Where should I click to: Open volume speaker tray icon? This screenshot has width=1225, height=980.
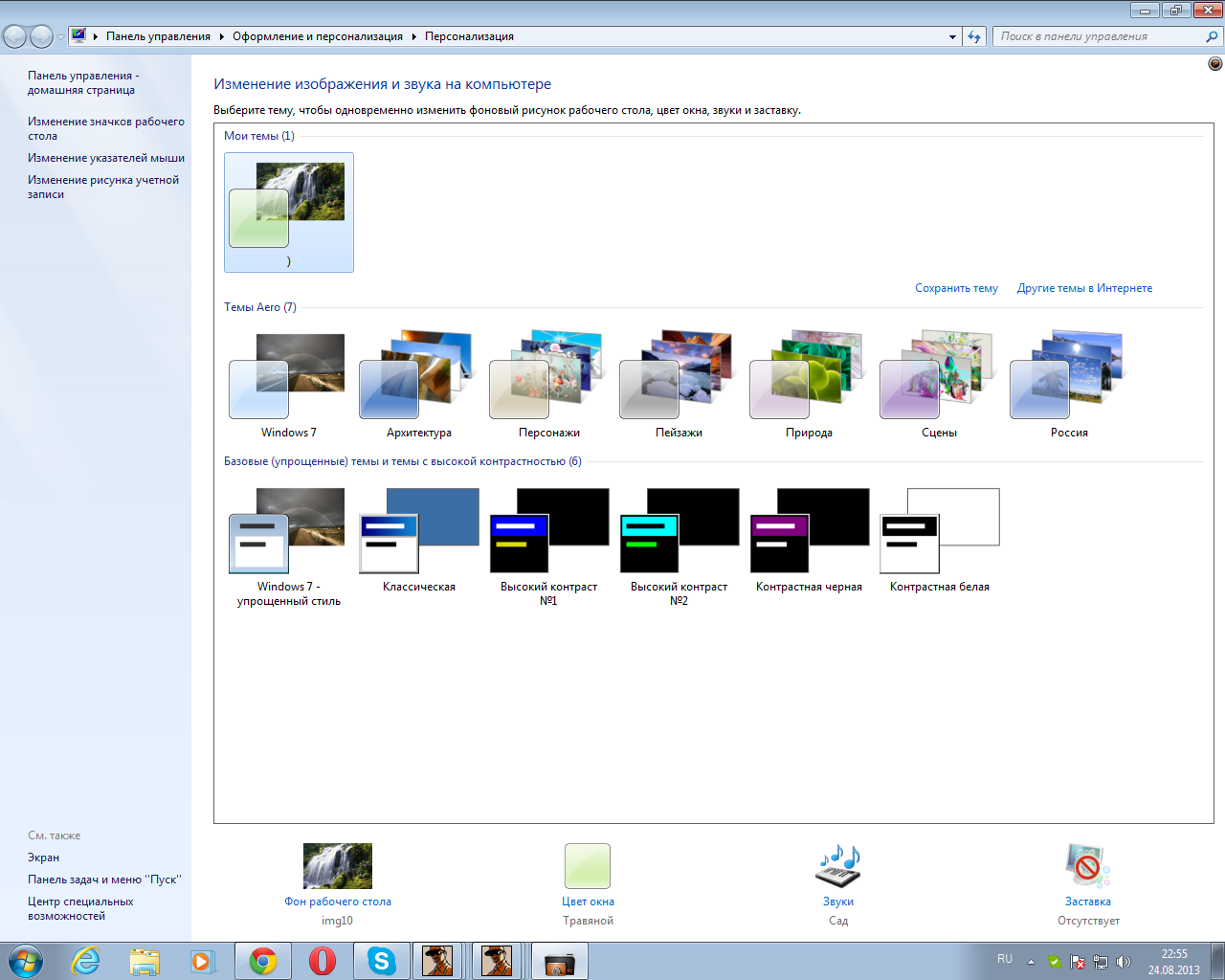point(1124,962)
